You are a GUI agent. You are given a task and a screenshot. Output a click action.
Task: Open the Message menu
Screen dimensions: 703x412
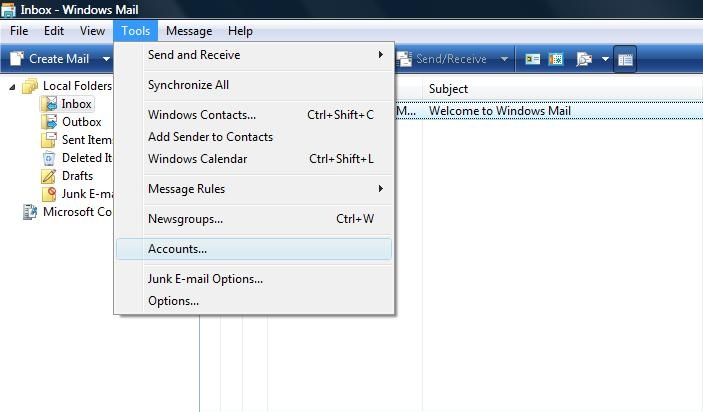point(189,31)
